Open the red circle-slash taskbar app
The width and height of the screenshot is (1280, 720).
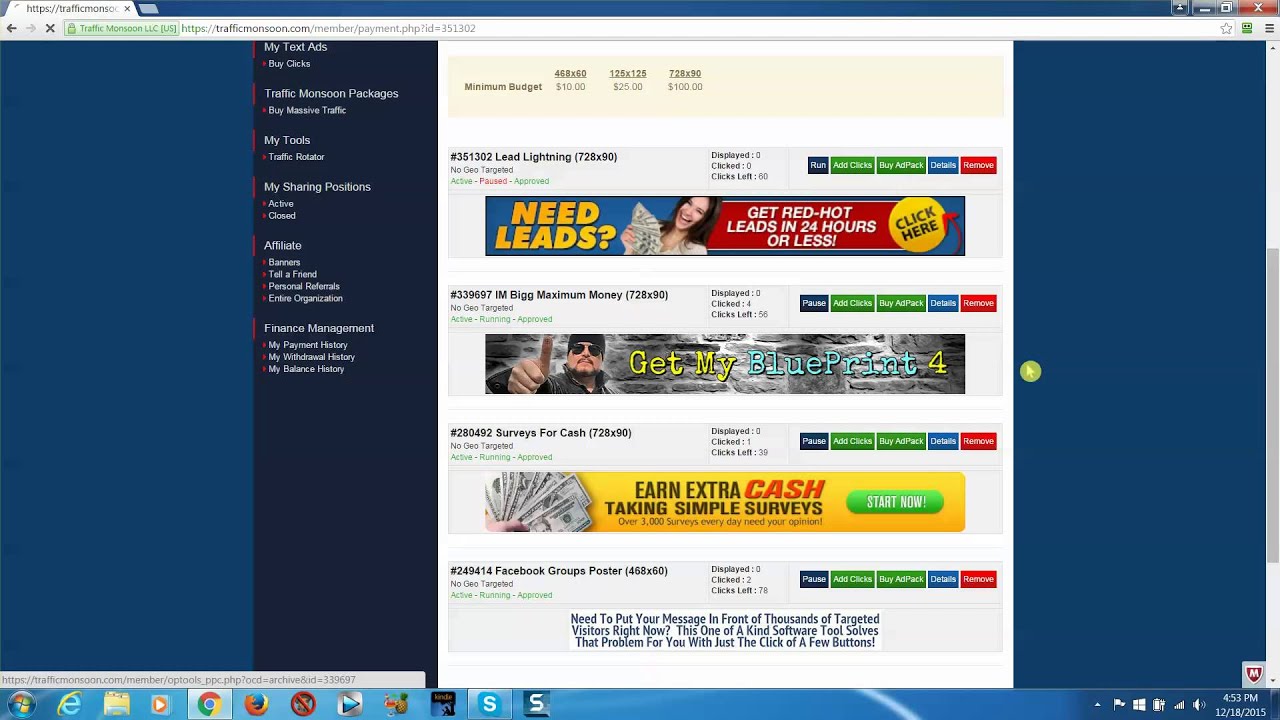(303, 705)
